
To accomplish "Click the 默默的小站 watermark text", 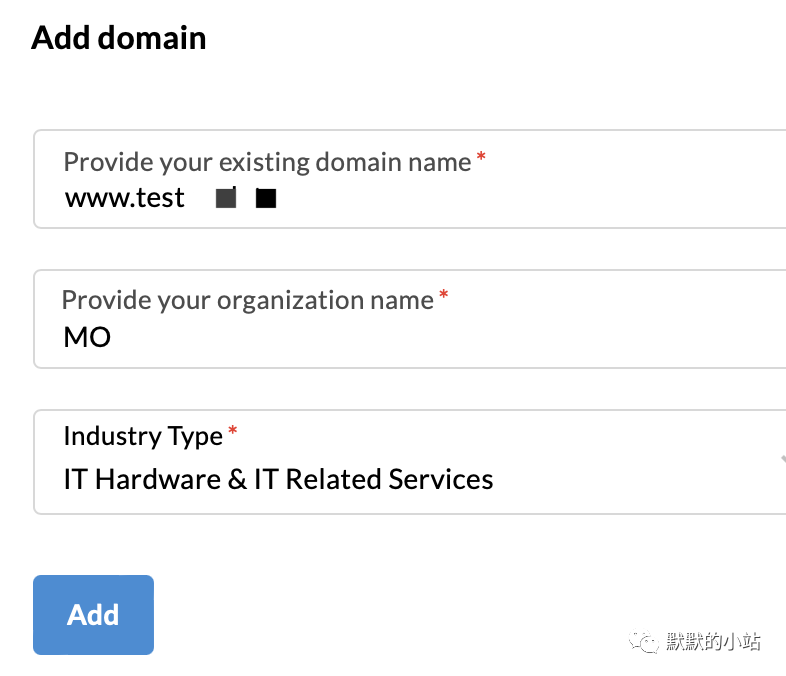I will [x=713, y=641].
